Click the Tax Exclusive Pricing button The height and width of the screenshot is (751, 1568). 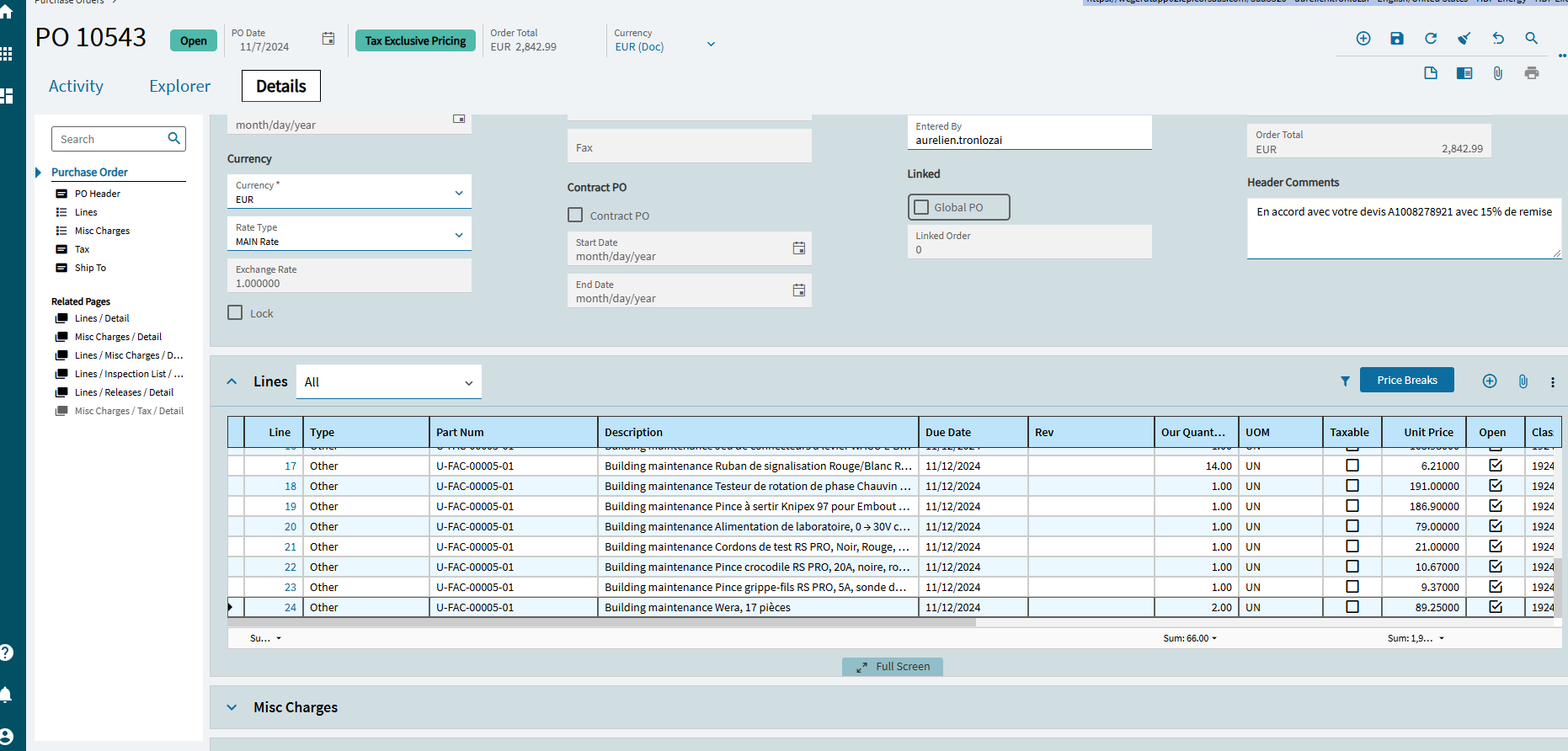coord(415,40)
